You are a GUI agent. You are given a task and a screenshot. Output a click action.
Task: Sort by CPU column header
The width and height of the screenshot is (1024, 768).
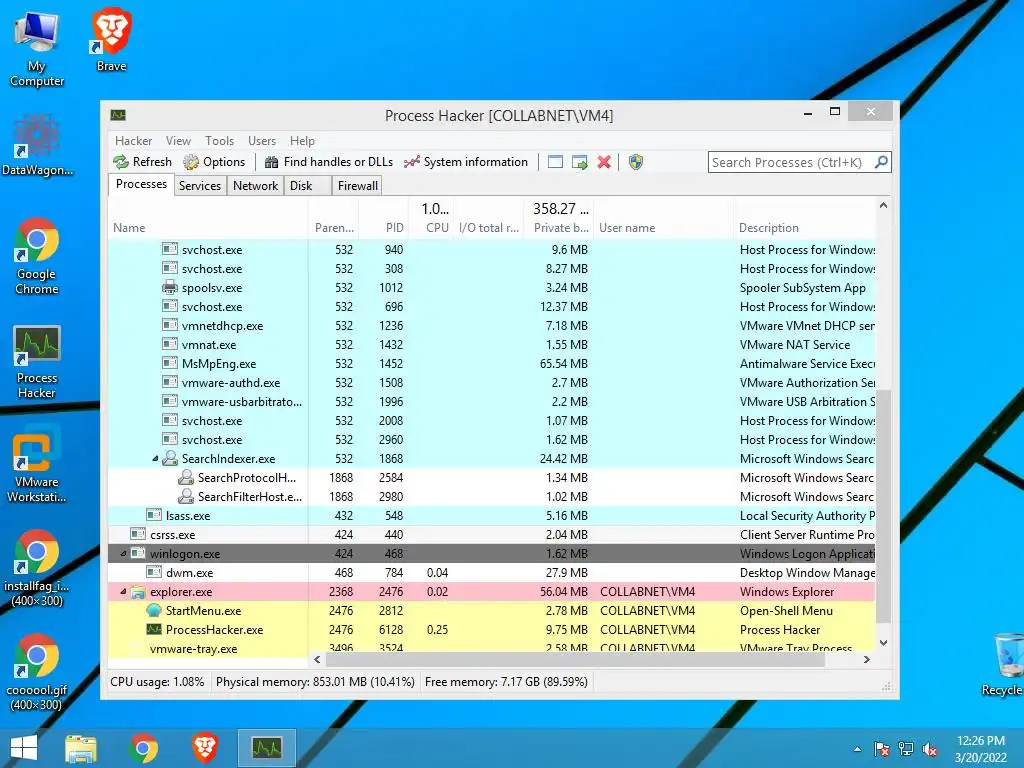click(432, 228)
